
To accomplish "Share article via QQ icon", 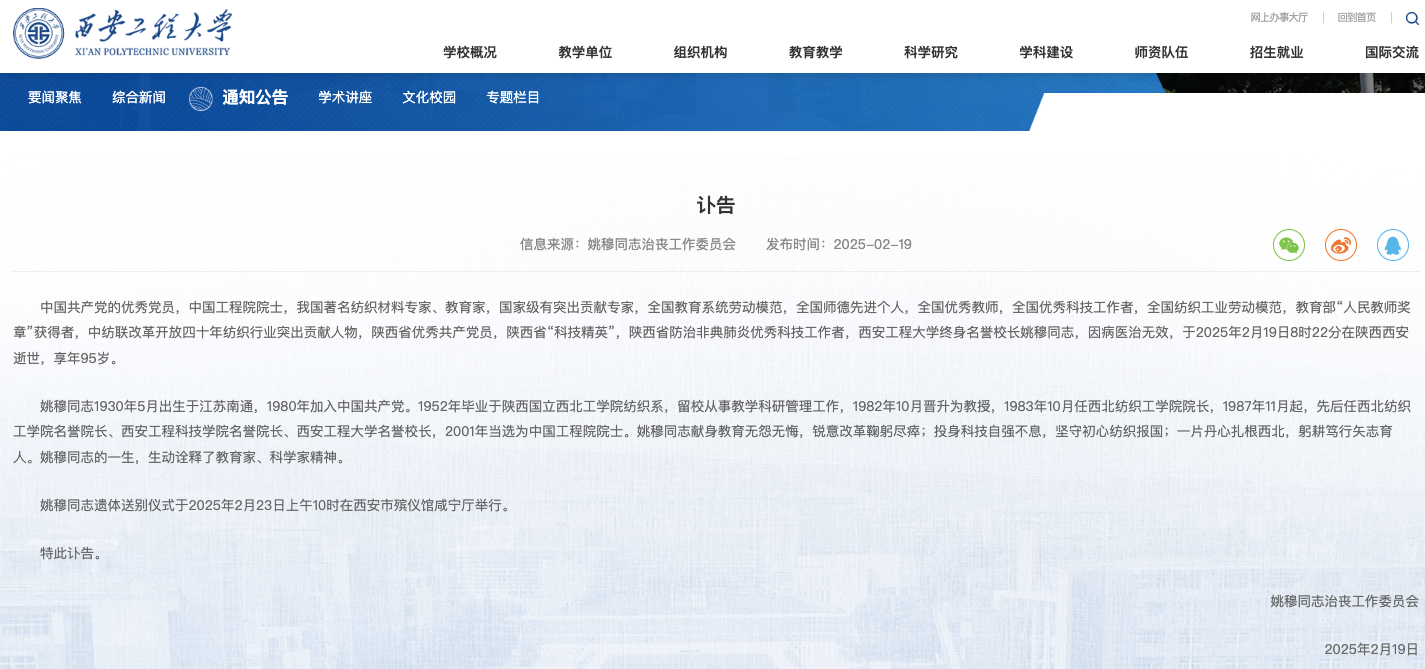I will coord(1393,245).
